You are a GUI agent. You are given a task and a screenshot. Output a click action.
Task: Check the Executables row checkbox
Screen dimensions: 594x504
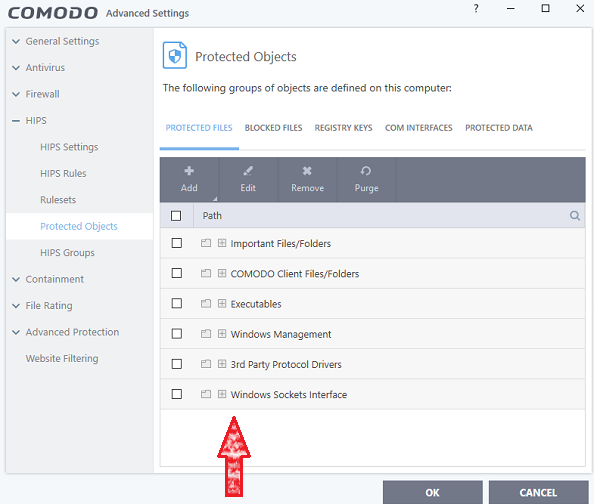point(177,304)
